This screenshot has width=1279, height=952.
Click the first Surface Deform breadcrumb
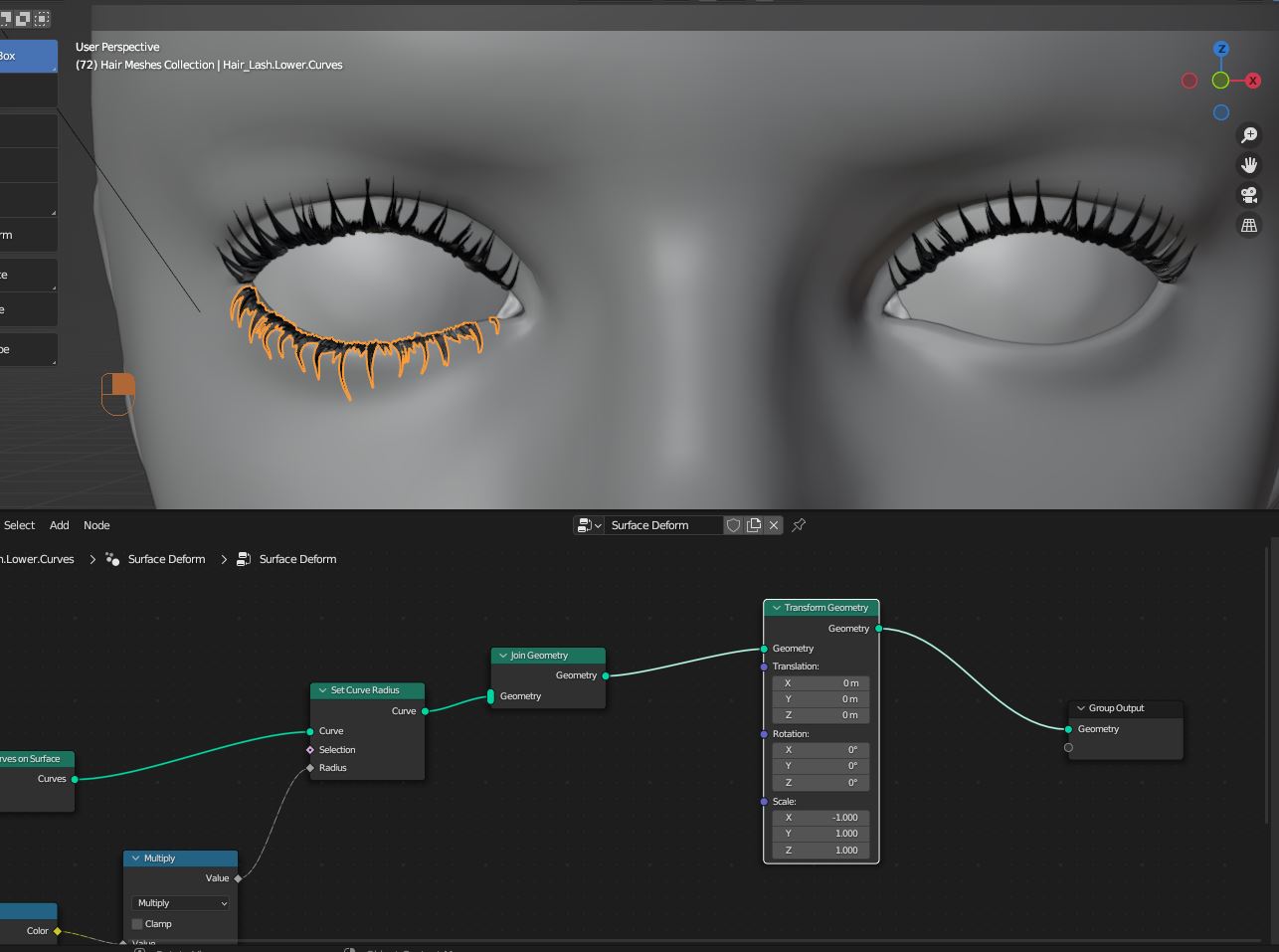click(x=166, y=559)
